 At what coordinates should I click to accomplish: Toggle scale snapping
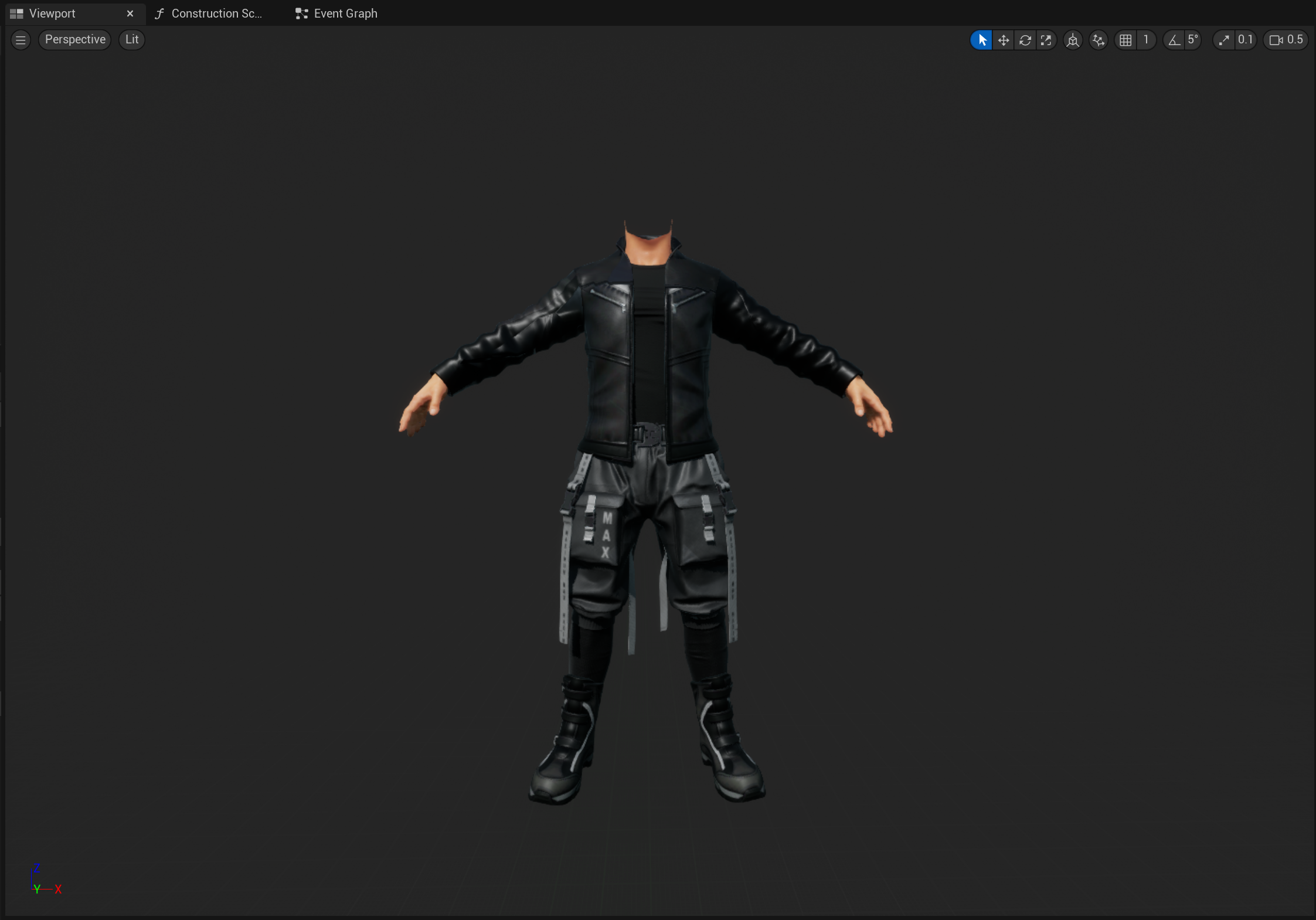(1223, 40)
